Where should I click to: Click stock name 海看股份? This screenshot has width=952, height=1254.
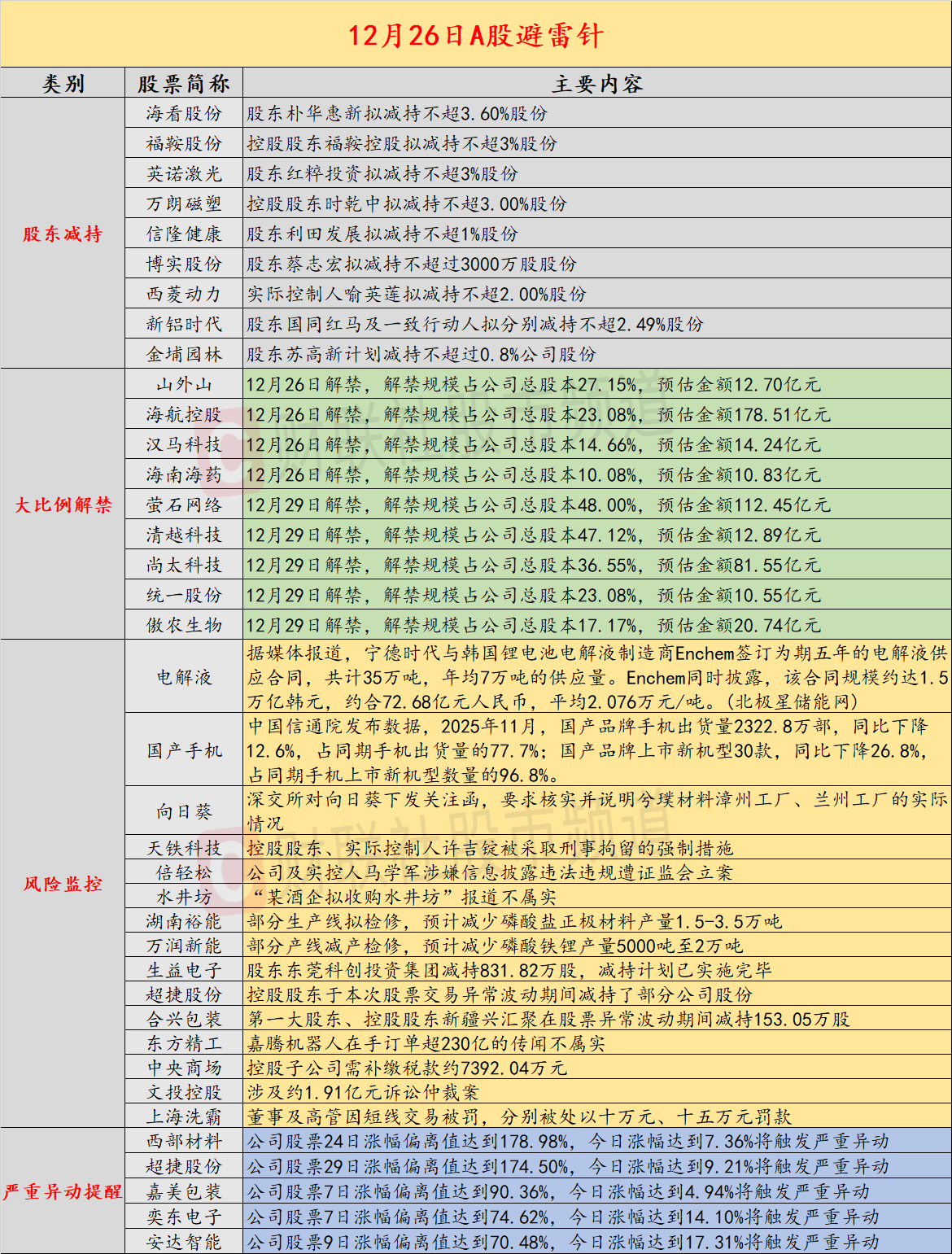click(x=184, y=114)
